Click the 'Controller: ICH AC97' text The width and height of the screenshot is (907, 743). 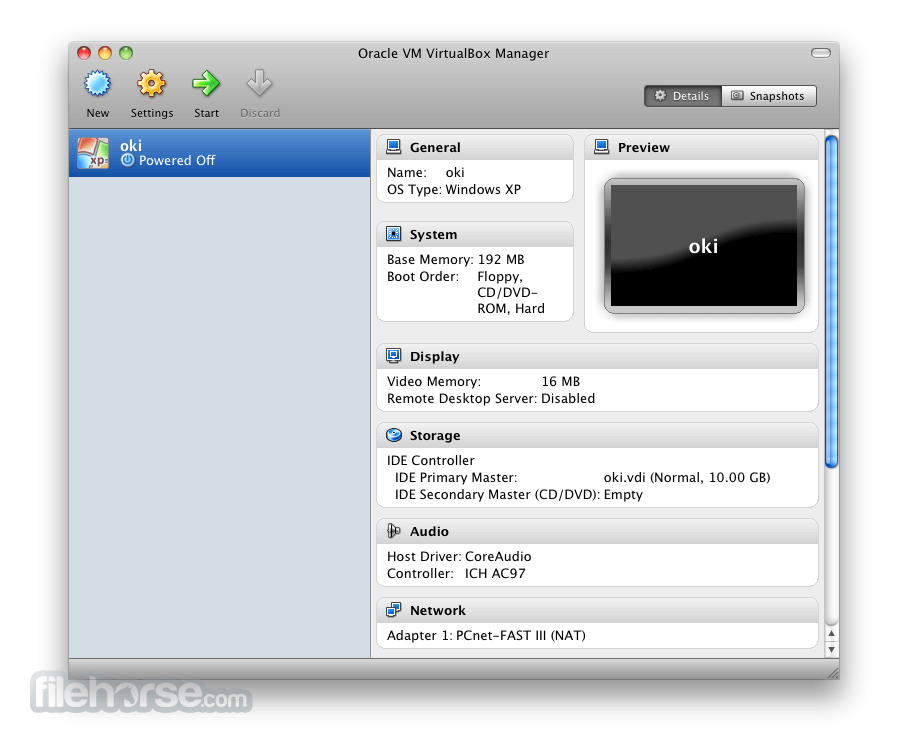pyautogui.click(x=456, y=573)
